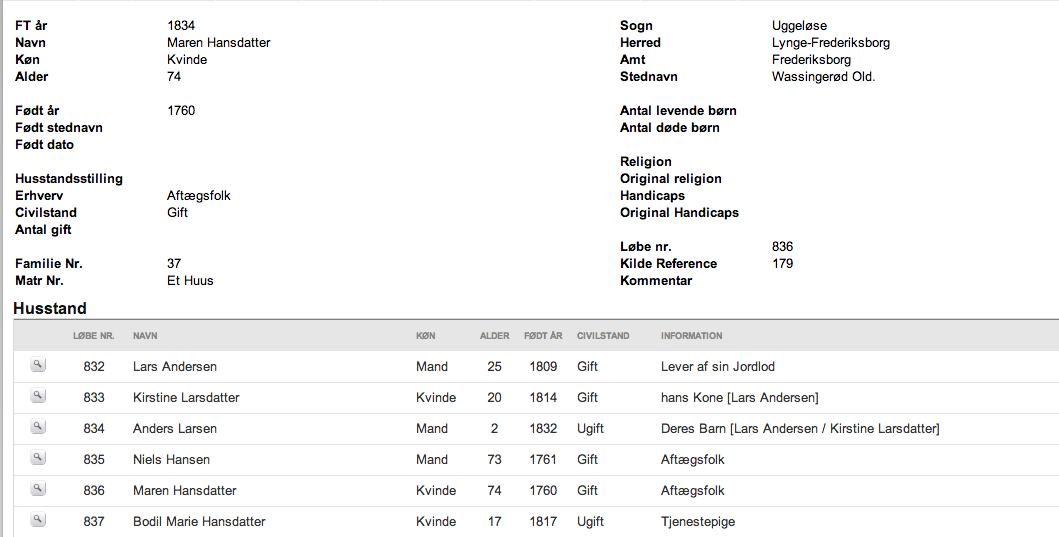Select the Kirstine Larsdatter name cell
This screenshot has width=1059, height=537.
[186, 398]
